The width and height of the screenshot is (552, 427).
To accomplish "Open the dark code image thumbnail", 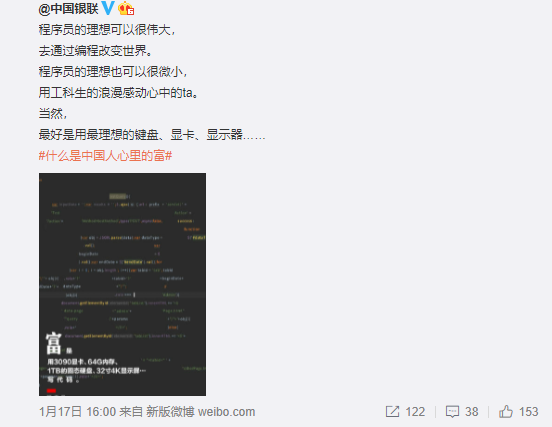I will (123, 284).
